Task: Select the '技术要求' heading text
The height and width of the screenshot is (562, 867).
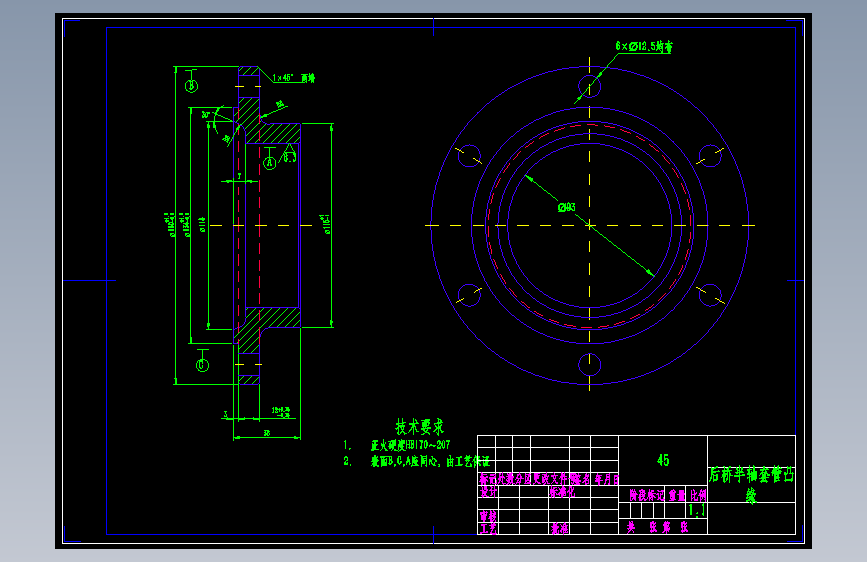Action: pyautogui.click(x=420, y=426)
